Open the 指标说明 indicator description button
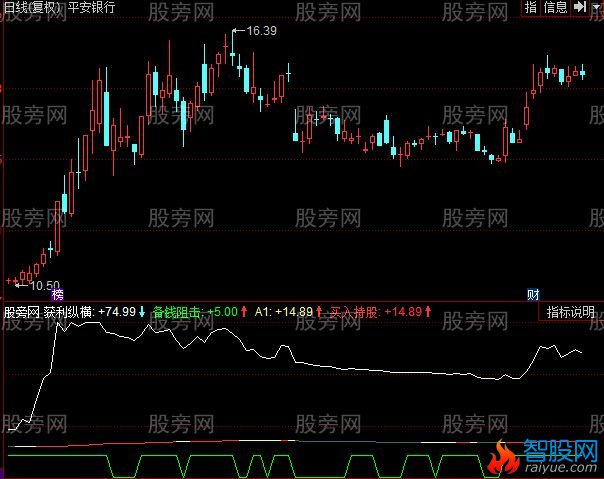The image size is (604, 479). tap(570, 312)
